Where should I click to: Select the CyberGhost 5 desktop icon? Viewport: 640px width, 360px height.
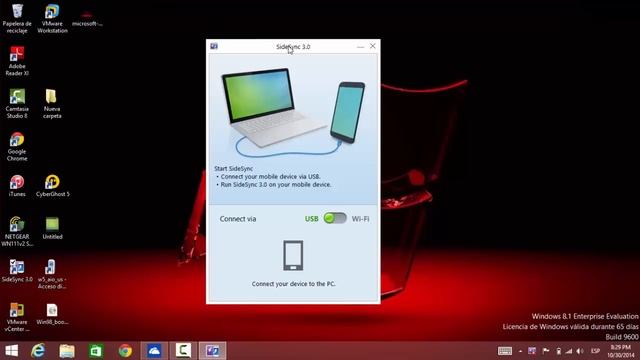52,186
